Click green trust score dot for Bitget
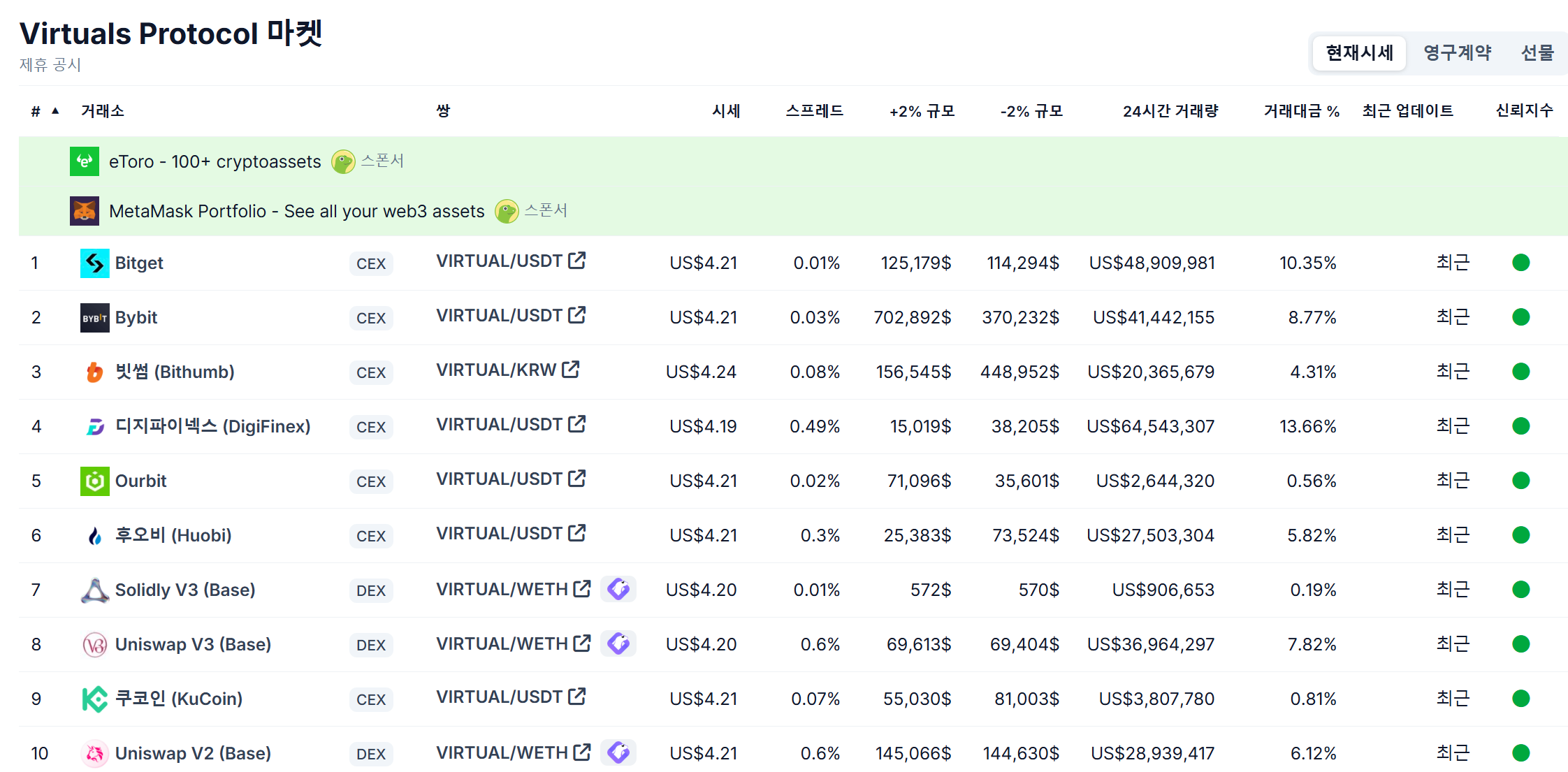The height and width of the screenshot is (772, 1568). point(1520,263)
